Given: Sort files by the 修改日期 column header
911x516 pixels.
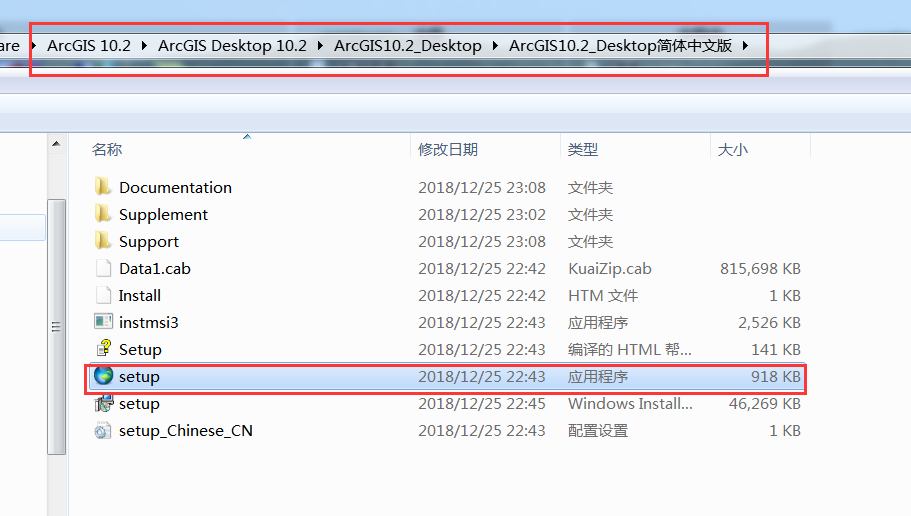Looking at the screenshot, I should pyautogui.click(x=448, y=149).
